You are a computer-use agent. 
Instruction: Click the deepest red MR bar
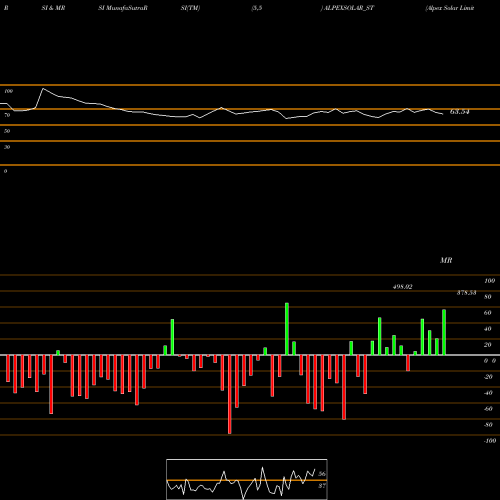pos(230,394)
